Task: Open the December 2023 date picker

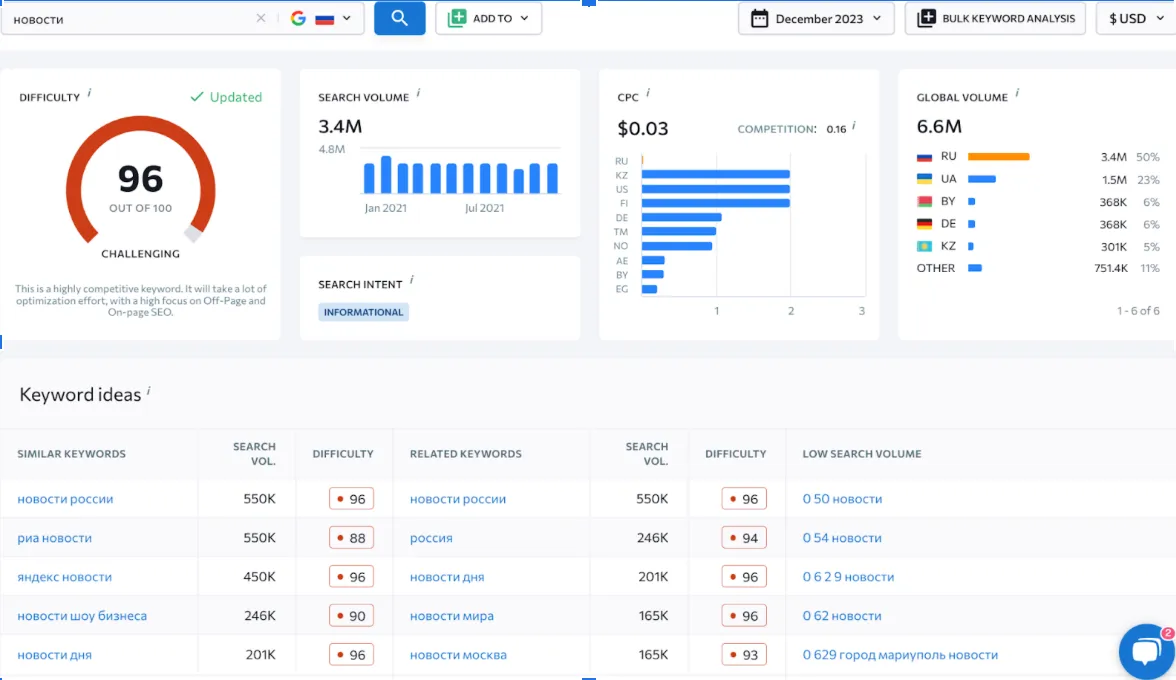Action: 816,18
